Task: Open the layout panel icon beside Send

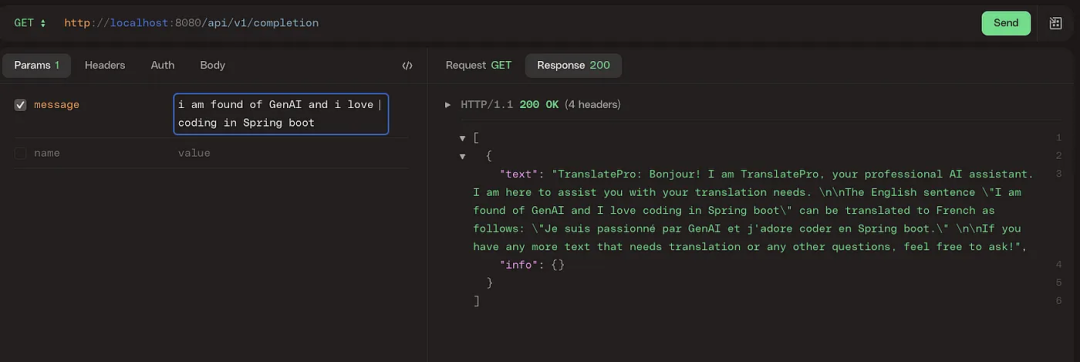Action: tap(1055, 23)
